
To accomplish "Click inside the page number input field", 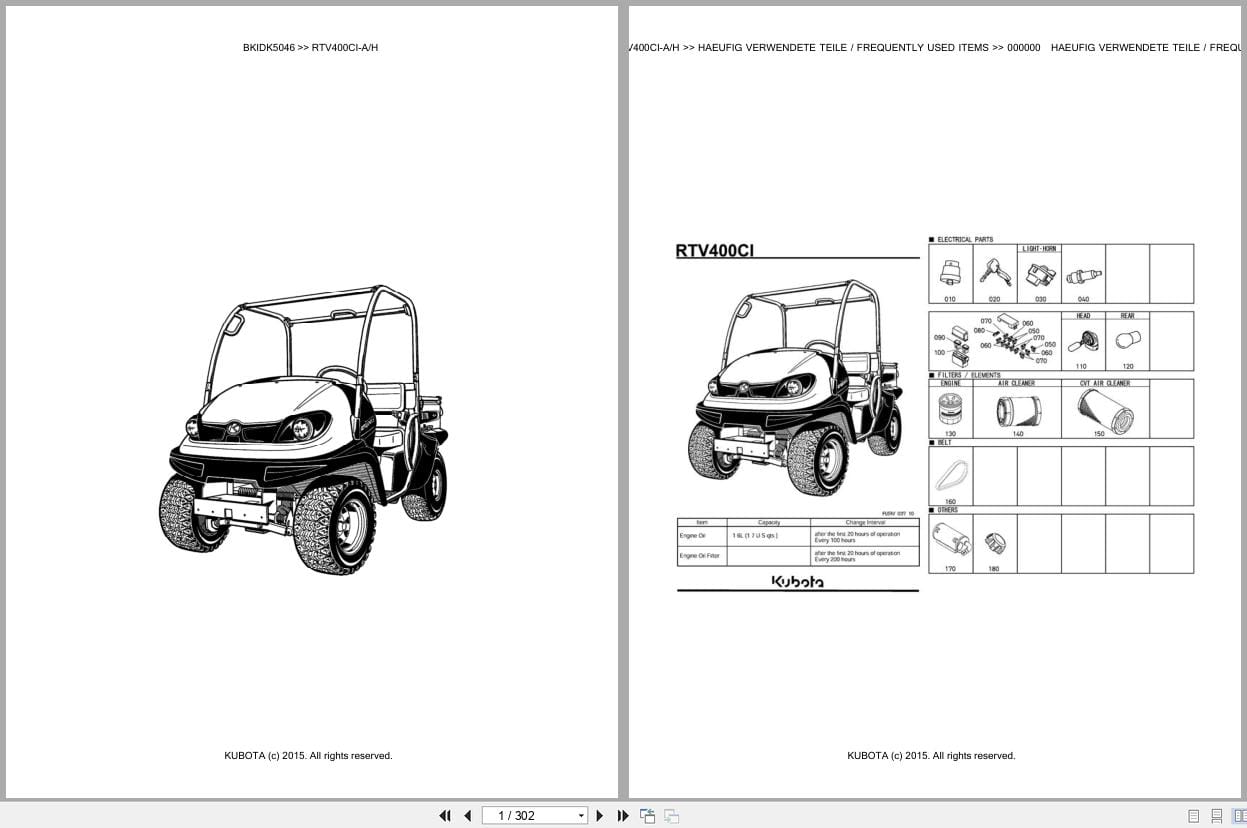I will coord(520,815).
